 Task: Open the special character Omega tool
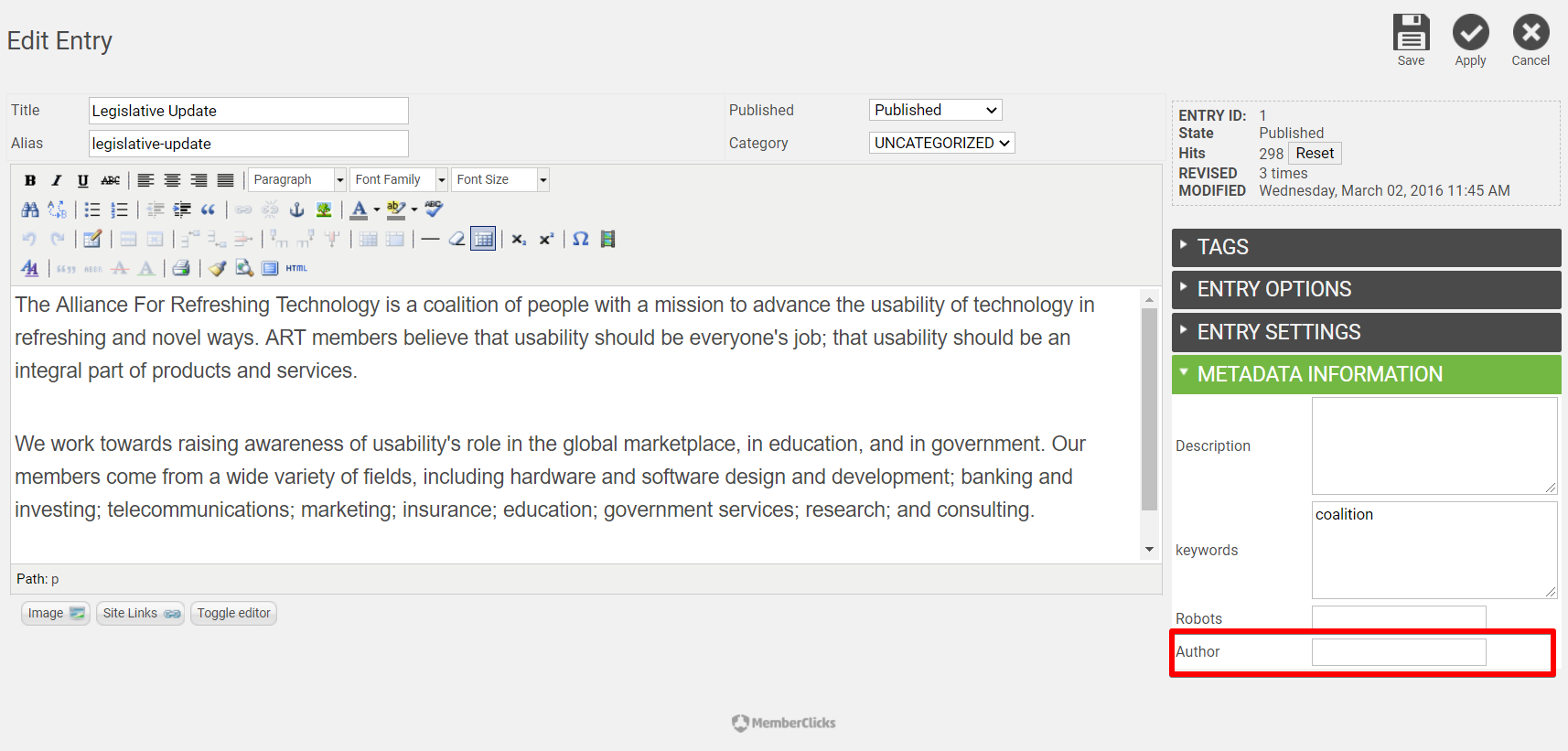tap(580, 239)
